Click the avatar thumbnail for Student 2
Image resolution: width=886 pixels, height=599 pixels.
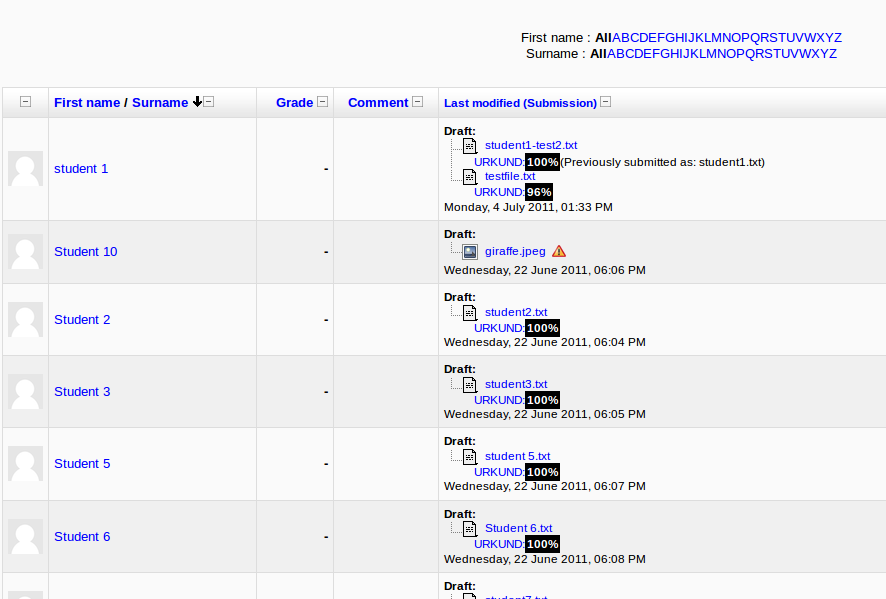[x=25, y=320]
